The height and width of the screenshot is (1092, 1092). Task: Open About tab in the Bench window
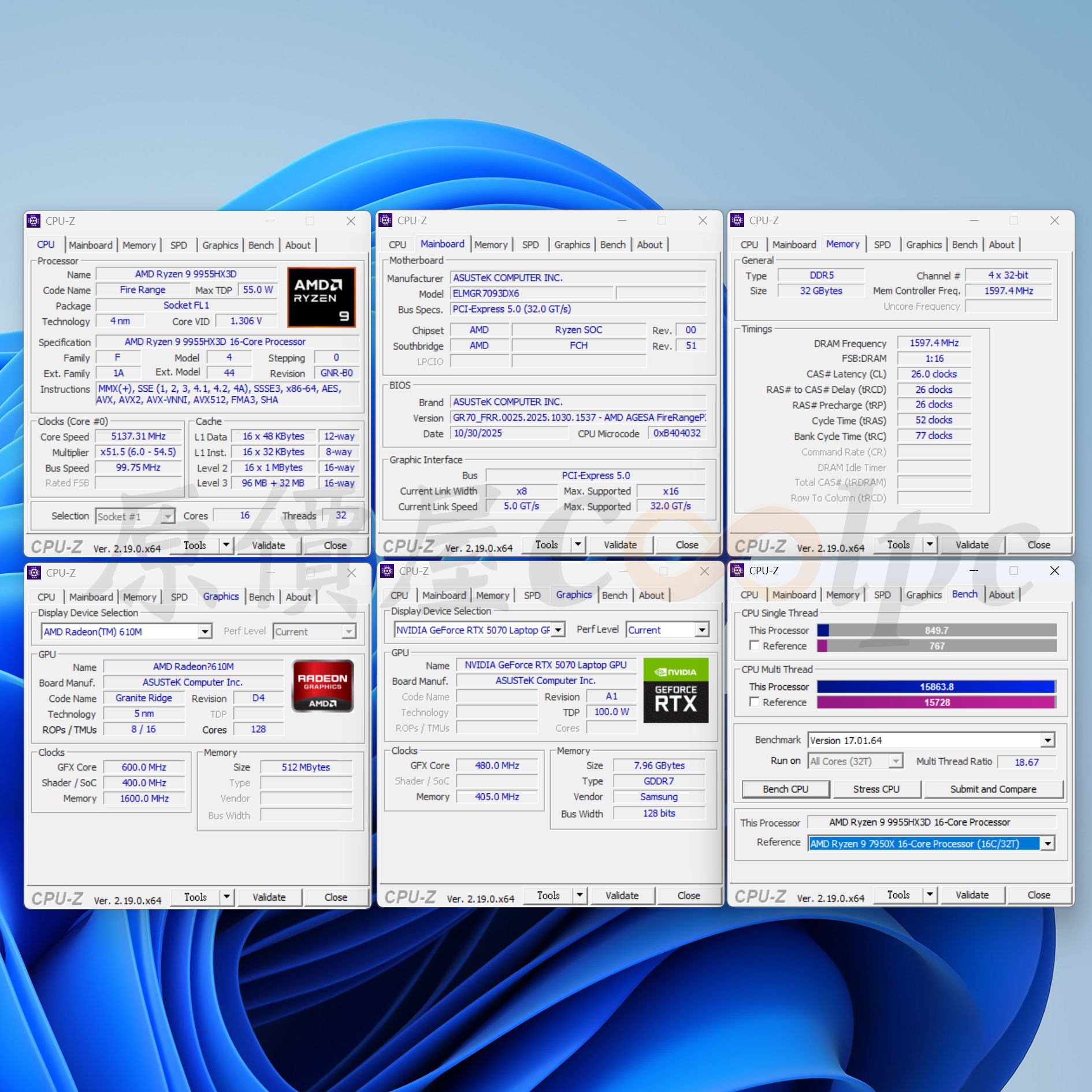point(1001,595)
